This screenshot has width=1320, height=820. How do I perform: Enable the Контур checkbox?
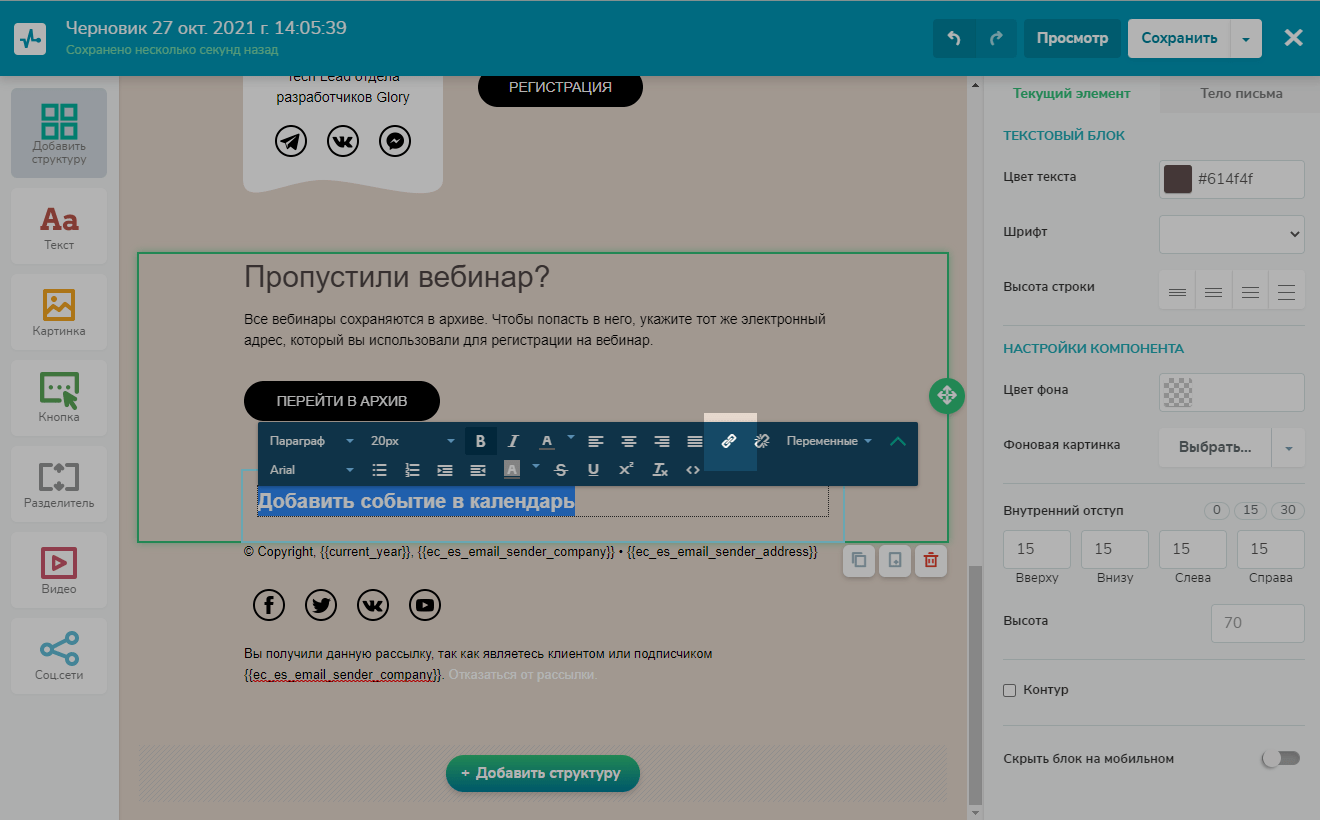[1009, 690]
